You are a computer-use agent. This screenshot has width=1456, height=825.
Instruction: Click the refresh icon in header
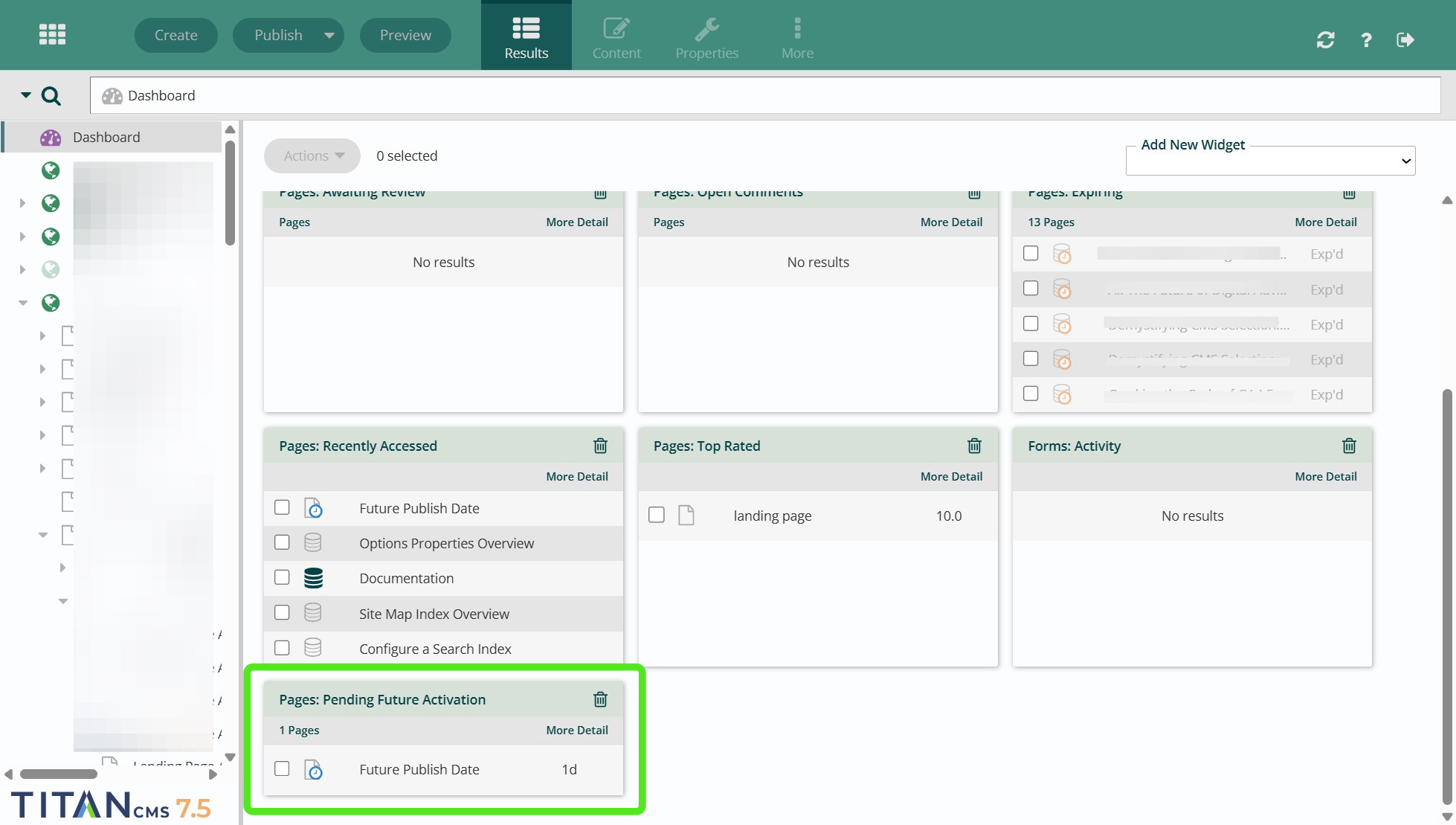(1325, 39)
